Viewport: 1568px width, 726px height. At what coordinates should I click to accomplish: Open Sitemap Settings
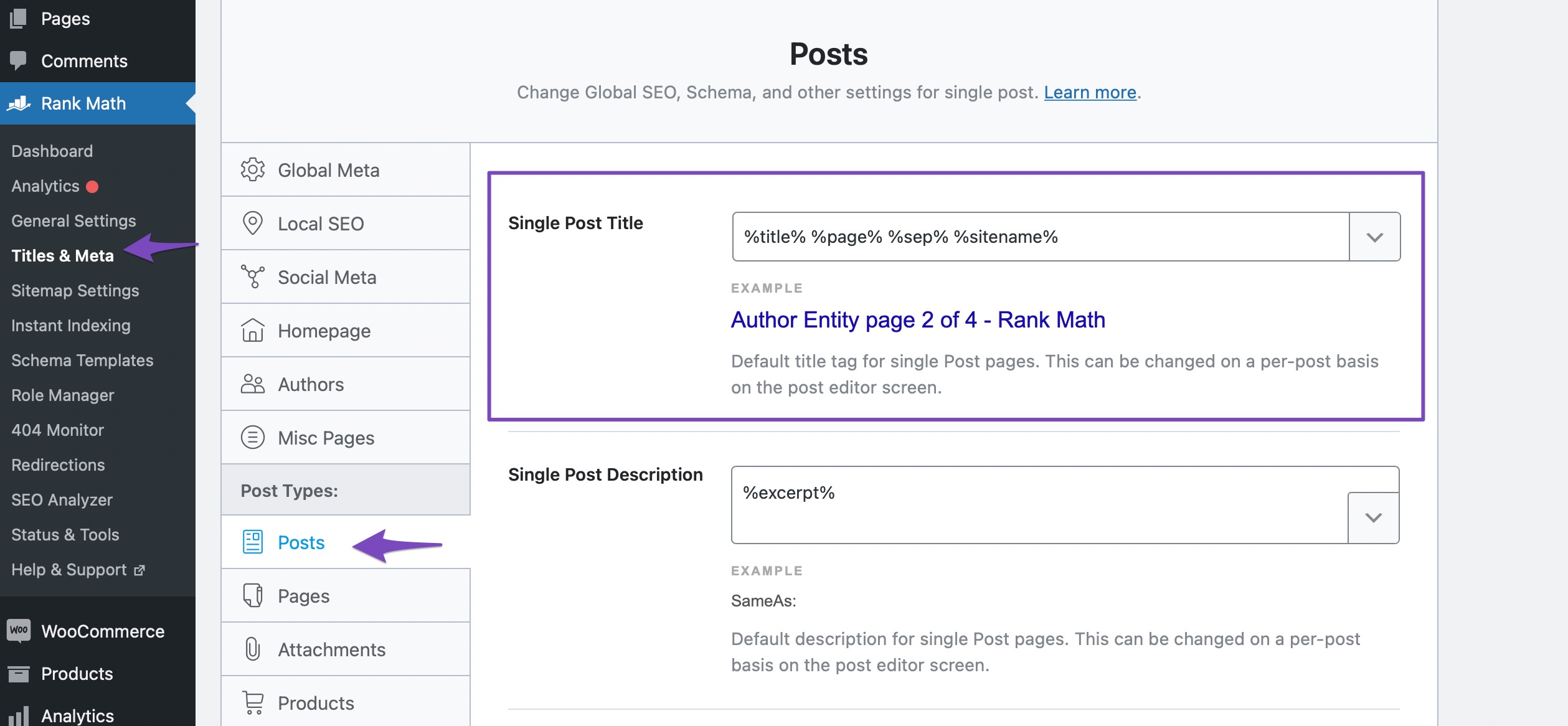pos(75,291)
